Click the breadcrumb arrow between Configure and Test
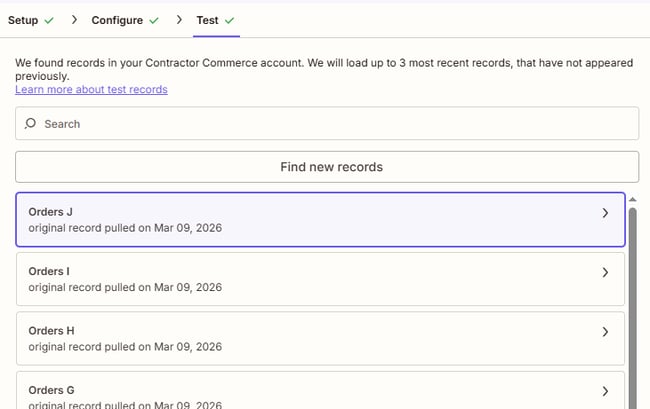This screenshot has width=650, height=409. pyautogui.click(x=179, y=20)
